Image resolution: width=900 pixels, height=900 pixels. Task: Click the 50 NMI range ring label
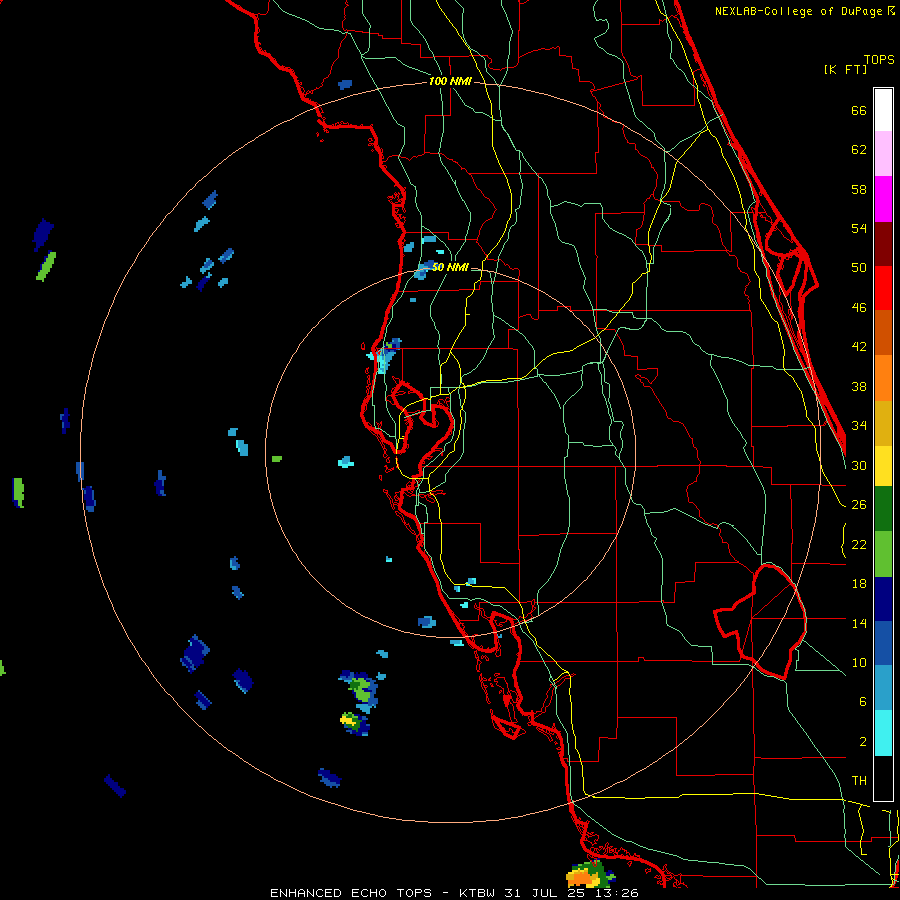(x=450, y=267)
